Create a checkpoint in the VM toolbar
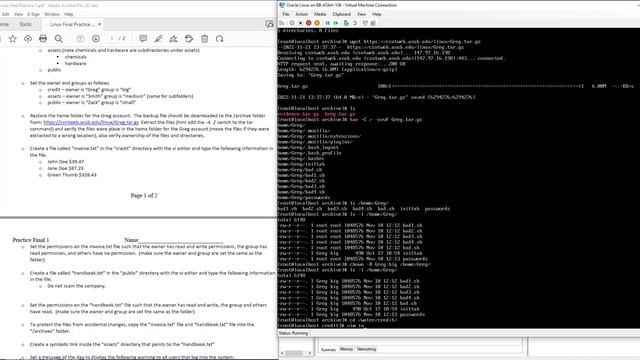 (346, 23)
